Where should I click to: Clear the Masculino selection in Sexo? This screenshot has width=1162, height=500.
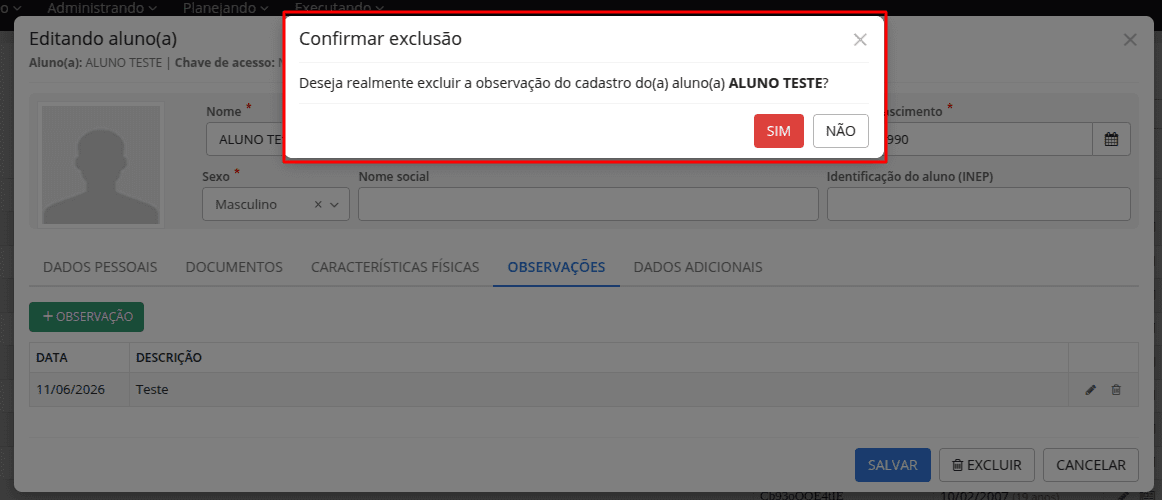point(318,204)
